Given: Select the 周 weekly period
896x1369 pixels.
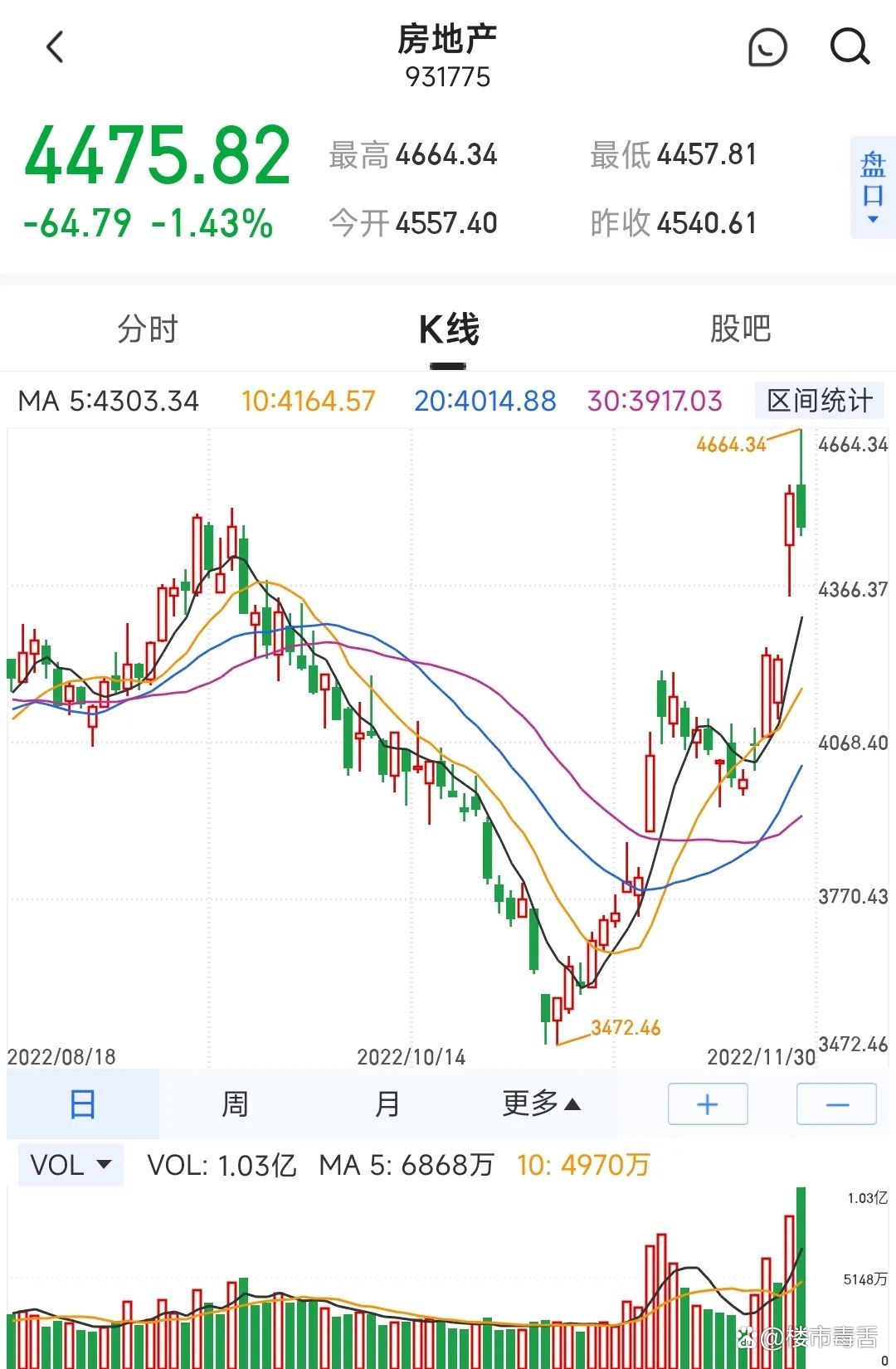Looking at the screenshot, I should (235, 1104).
